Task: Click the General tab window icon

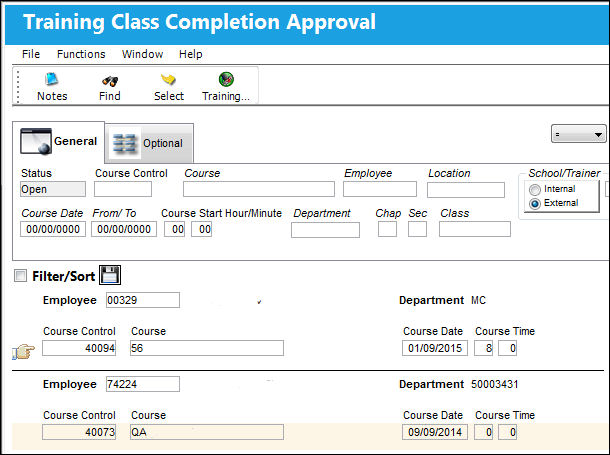Action: (x=36, y=141)
